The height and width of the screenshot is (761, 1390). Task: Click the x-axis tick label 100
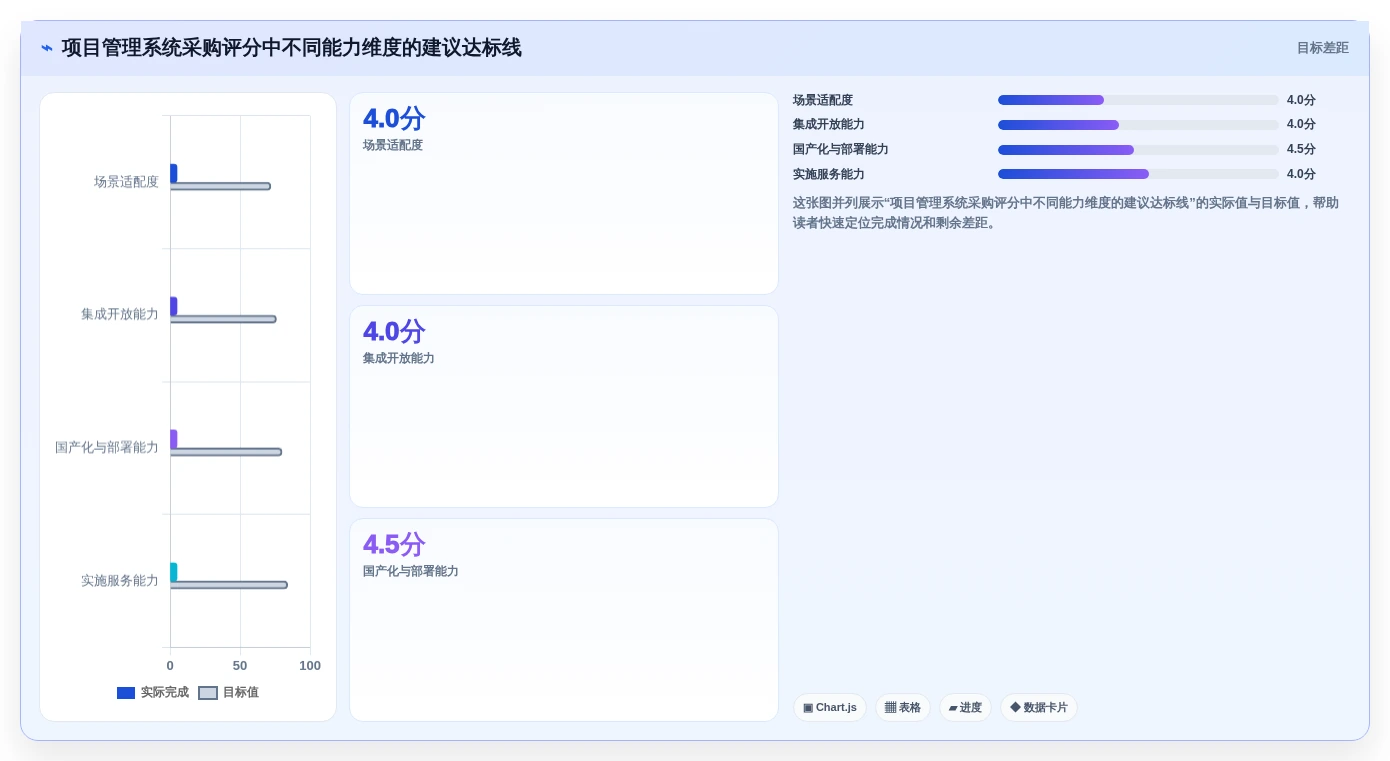coord(310,666)
